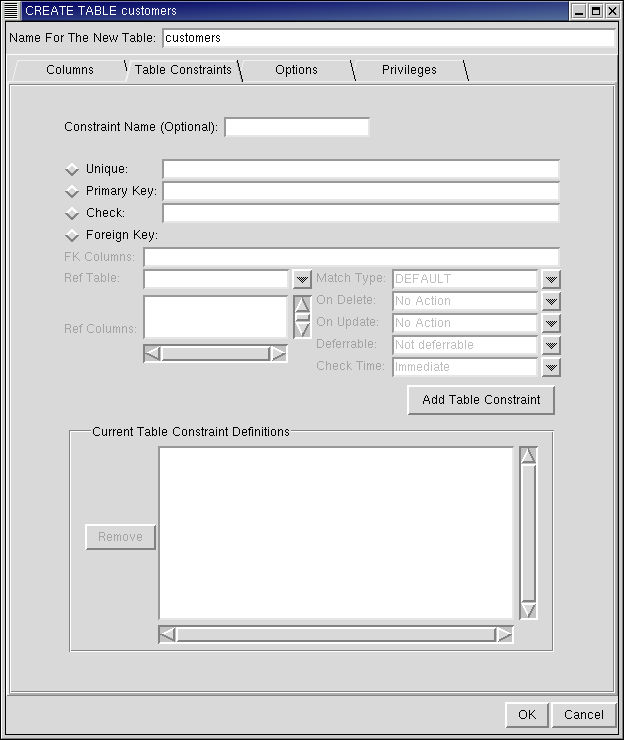This screenshot has height=740, width=624.
Task: Click the Match Type DEFAULT field
Action: [465, 279]
